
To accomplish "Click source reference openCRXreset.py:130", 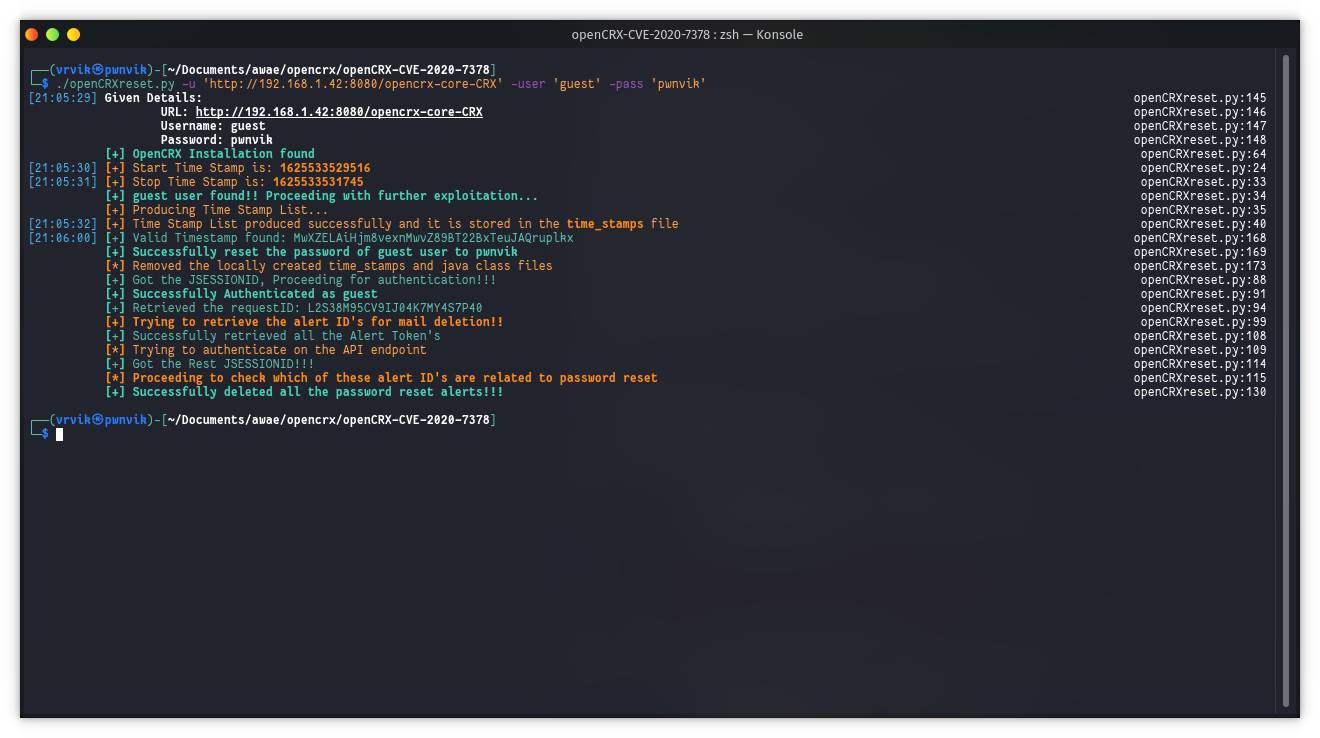I will (x=1200, y=392).
